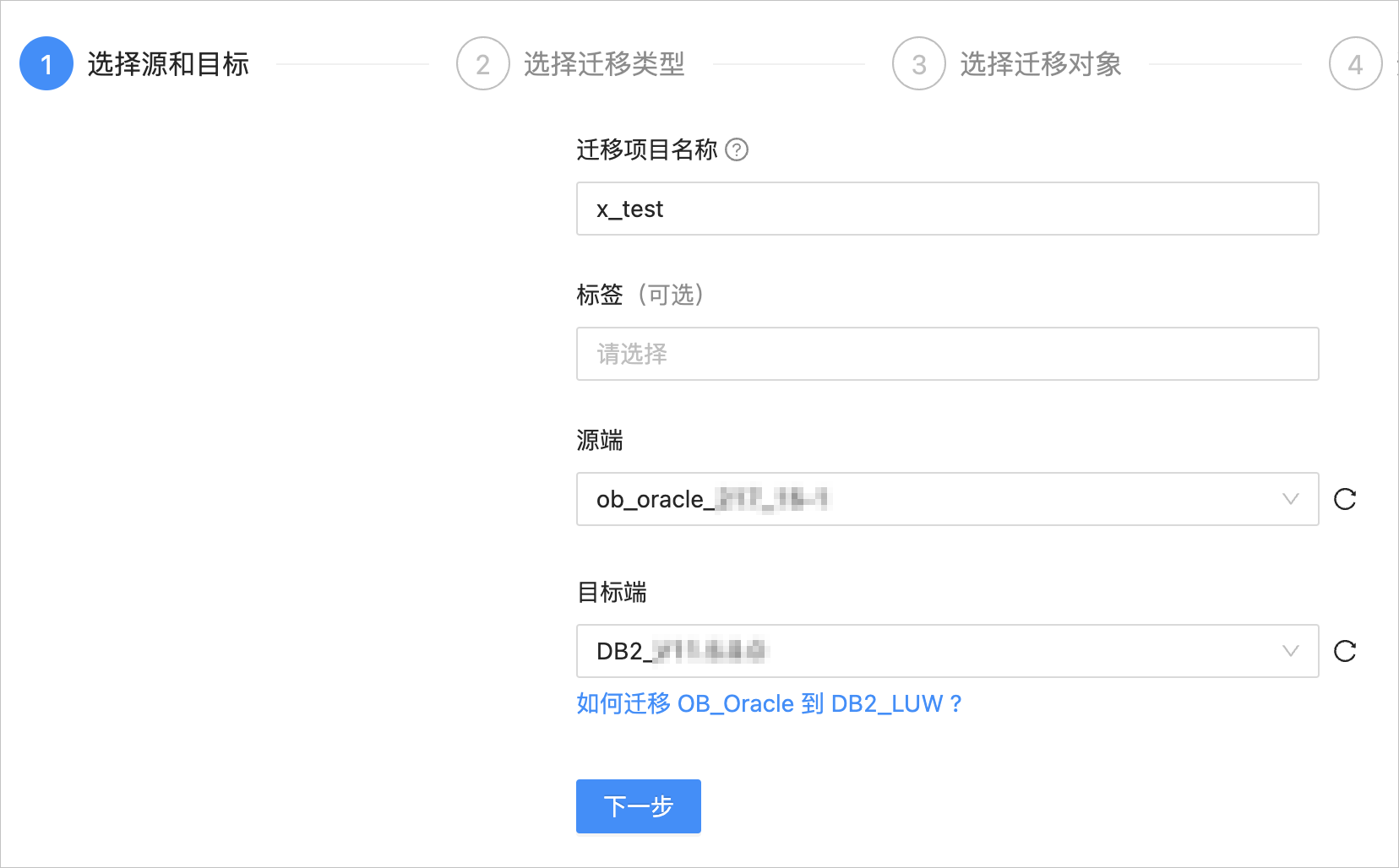Click the 目标端 label text

(612, 592)
